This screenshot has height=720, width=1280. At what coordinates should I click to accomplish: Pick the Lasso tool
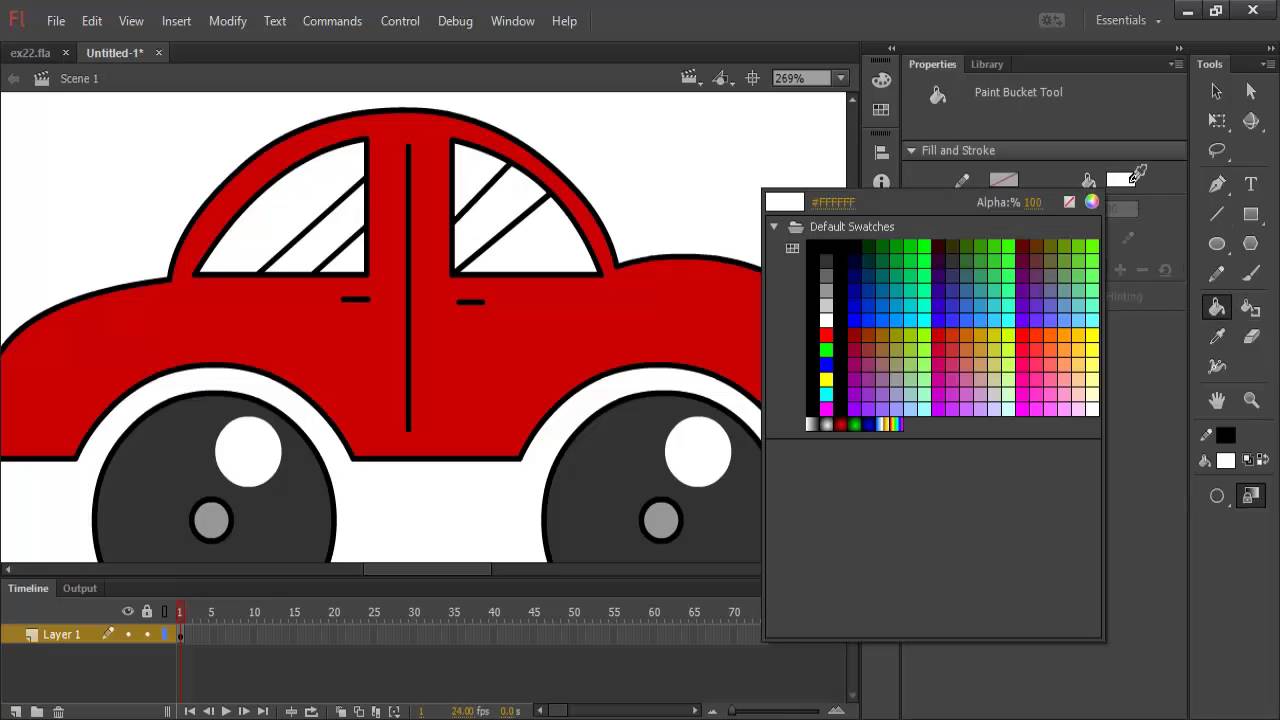(1217, 151)
